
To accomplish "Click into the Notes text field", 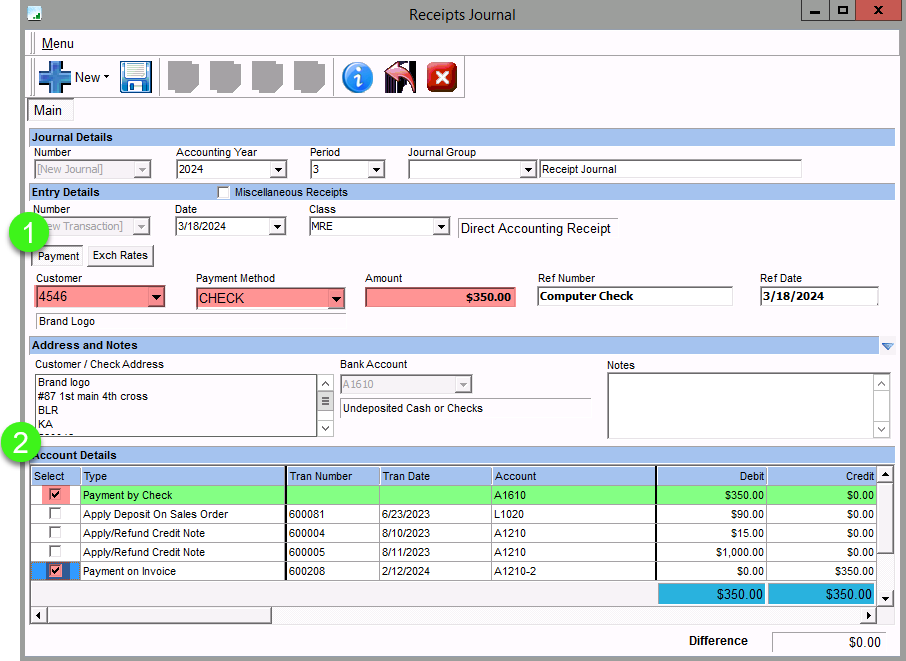I will pos(740,405).
